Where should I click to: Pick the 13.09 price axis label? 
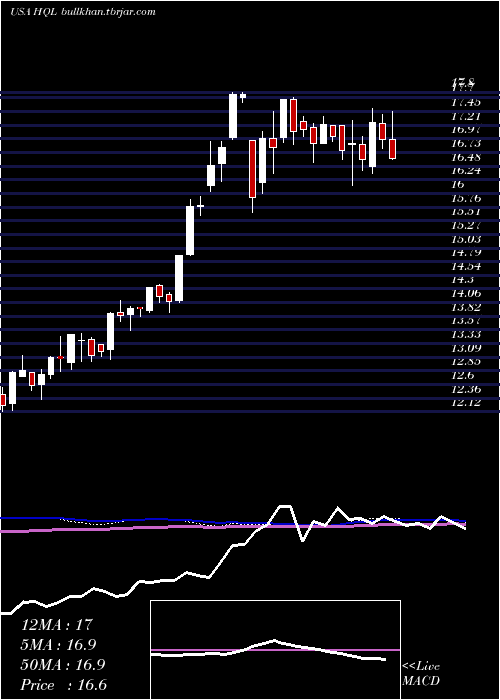[x=466, y=348]
